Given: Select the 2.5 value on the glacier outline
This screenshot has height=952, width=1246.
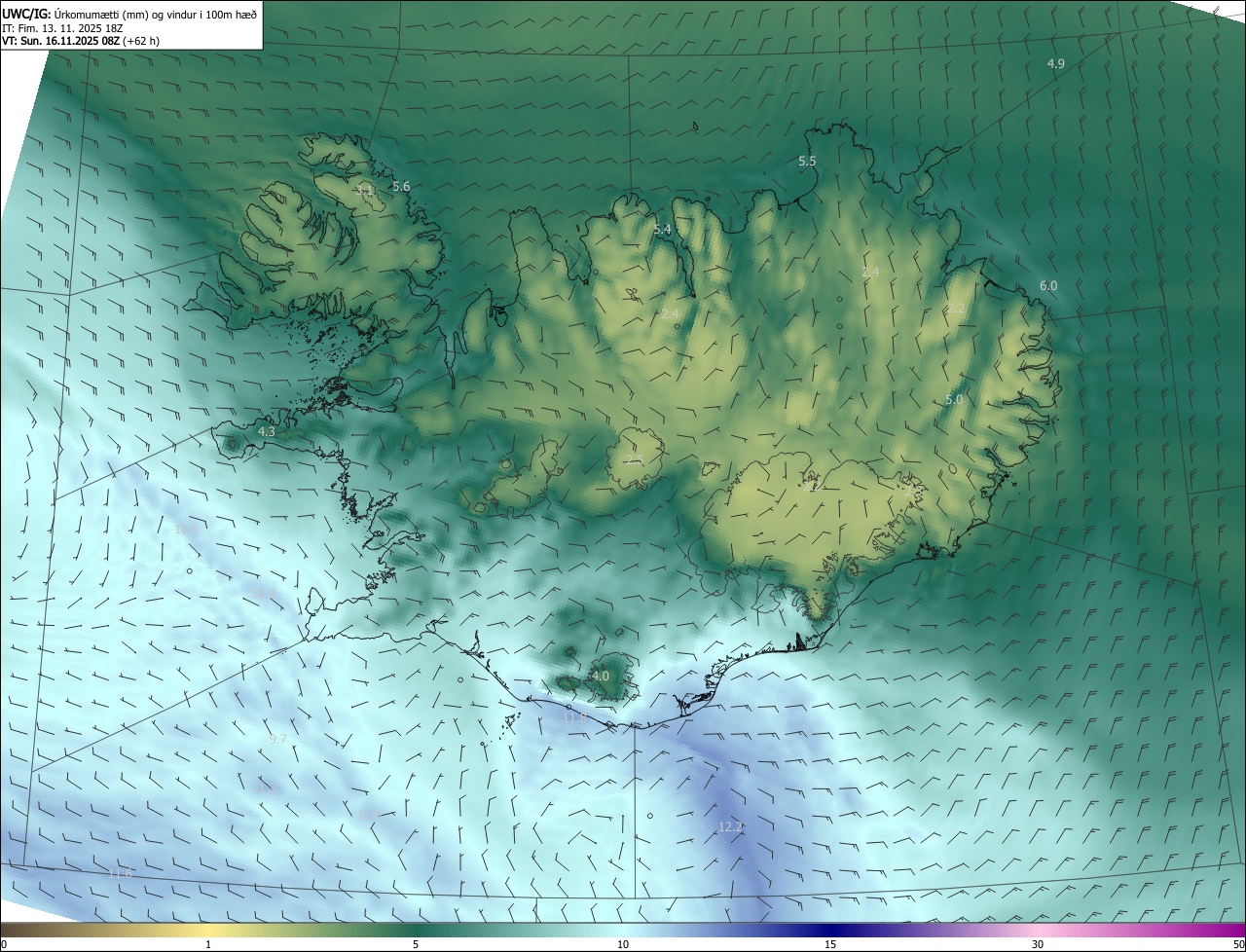Looking at the screenshot, I should (635, 459).
